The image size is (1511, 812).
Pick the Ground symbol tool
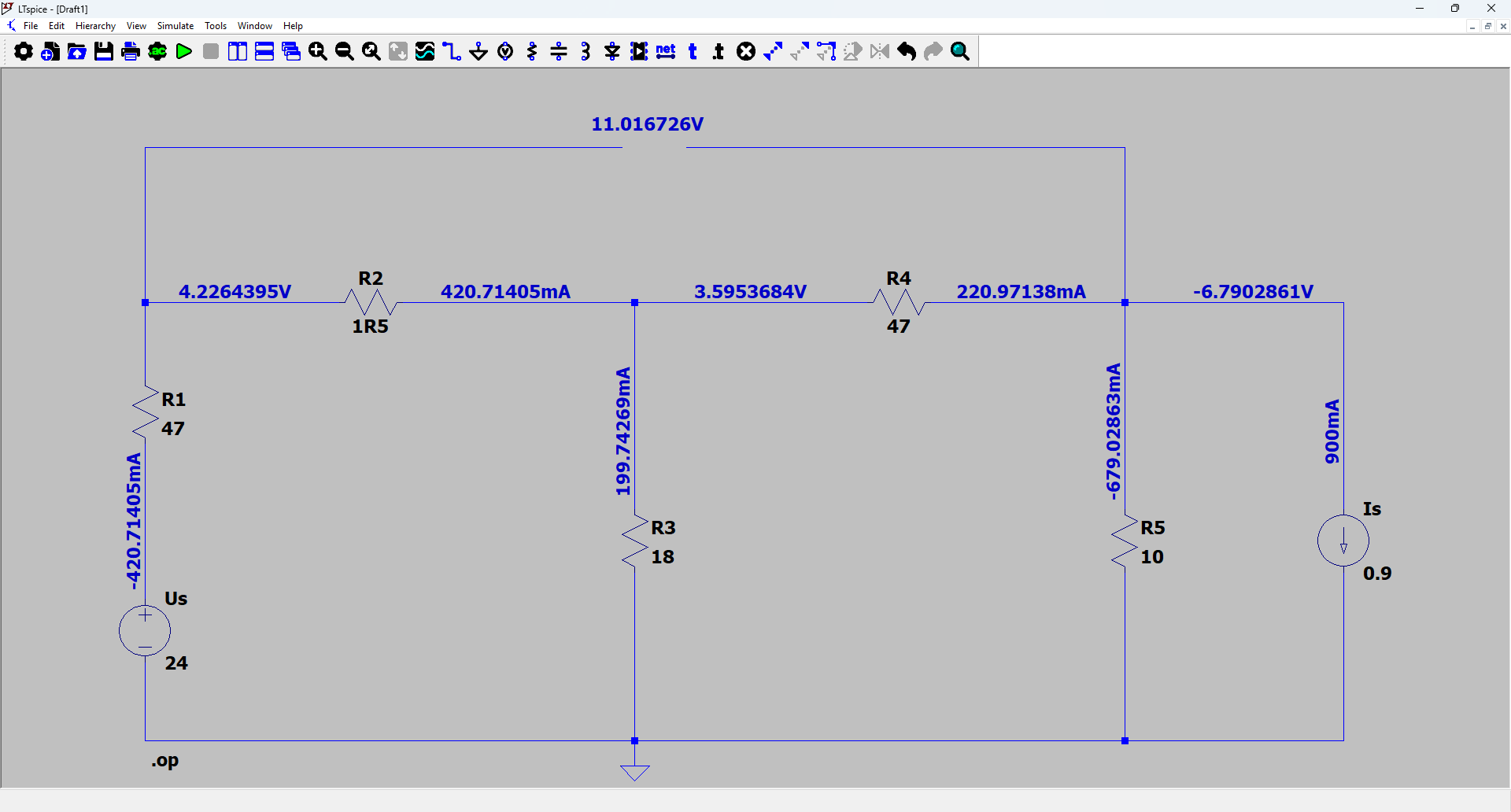[478, 52]
